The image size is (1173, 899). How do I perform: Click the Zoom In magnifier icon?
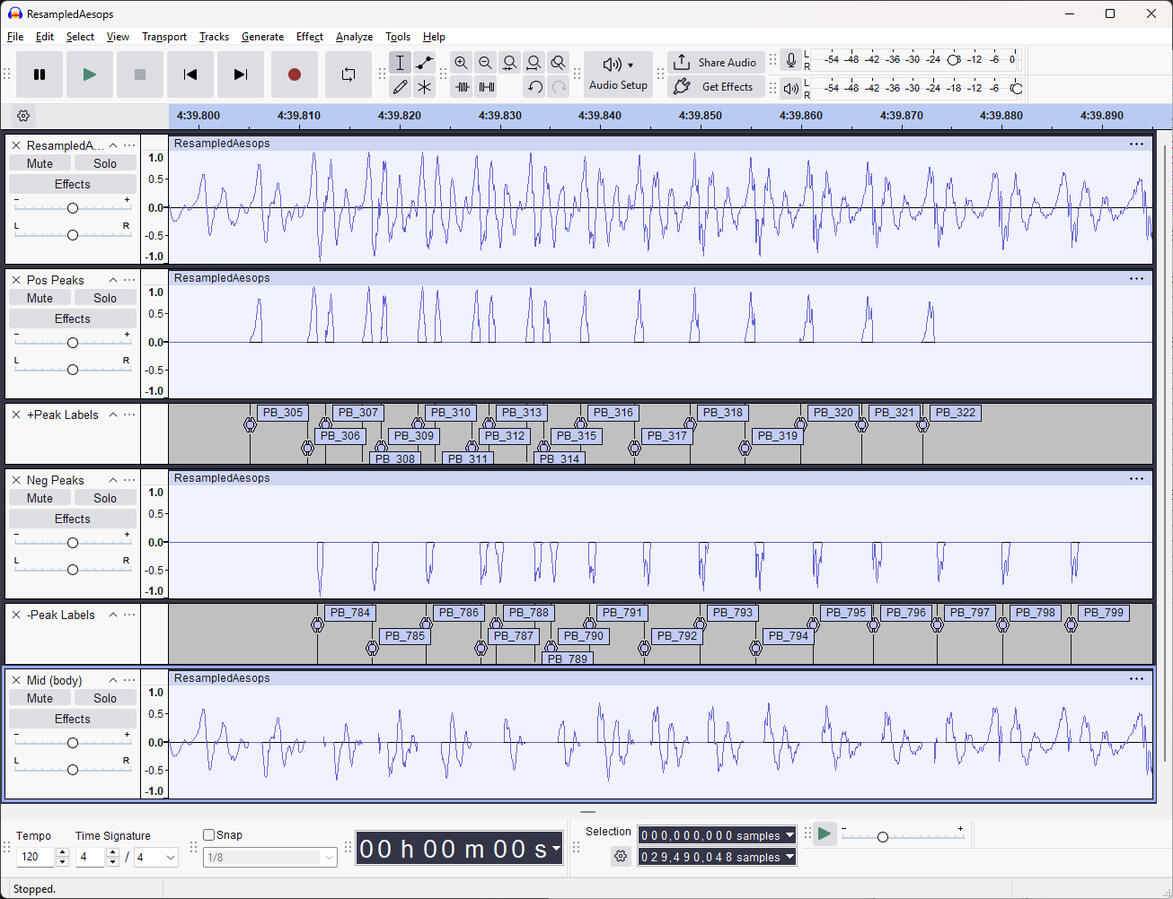pos(461,62)
